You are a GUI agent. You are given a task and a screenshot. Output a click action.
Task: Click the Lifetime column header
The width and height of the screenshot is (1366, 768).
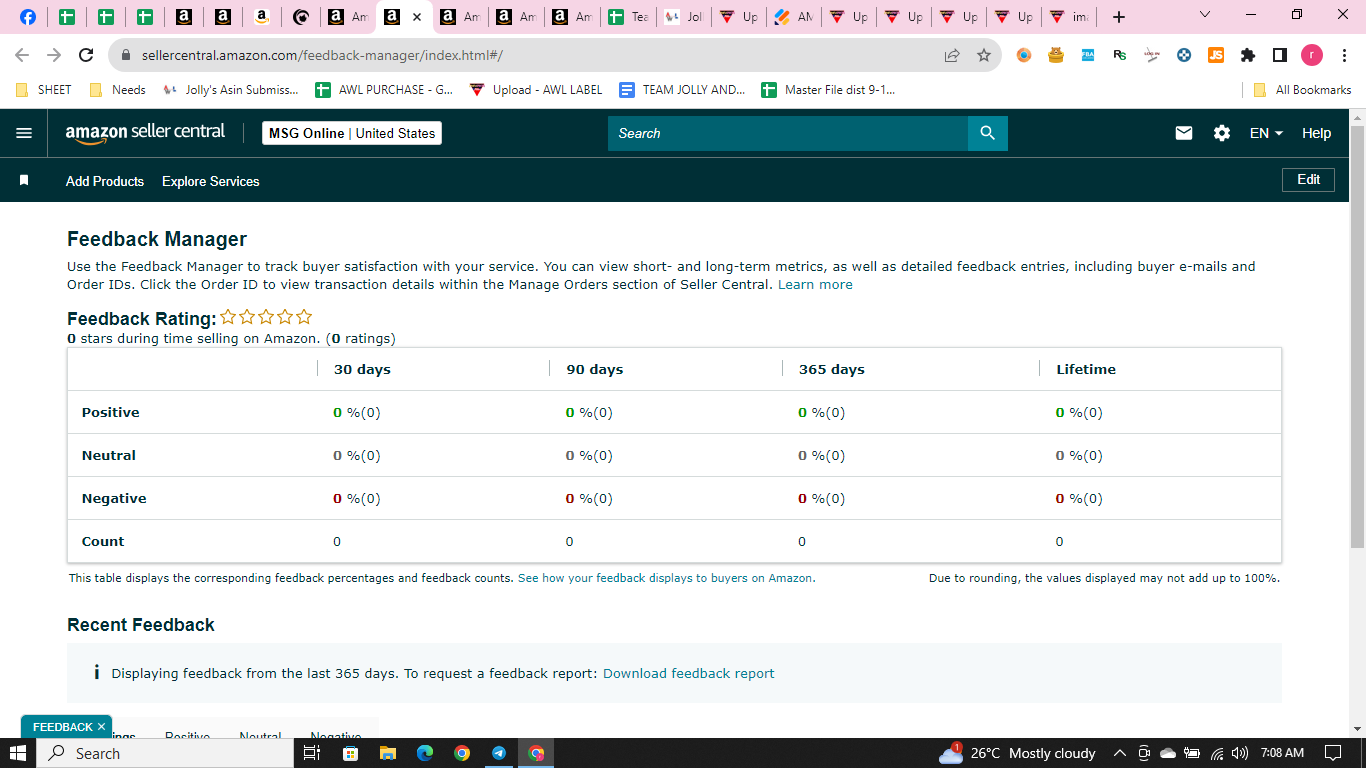tap(1086, 369)
